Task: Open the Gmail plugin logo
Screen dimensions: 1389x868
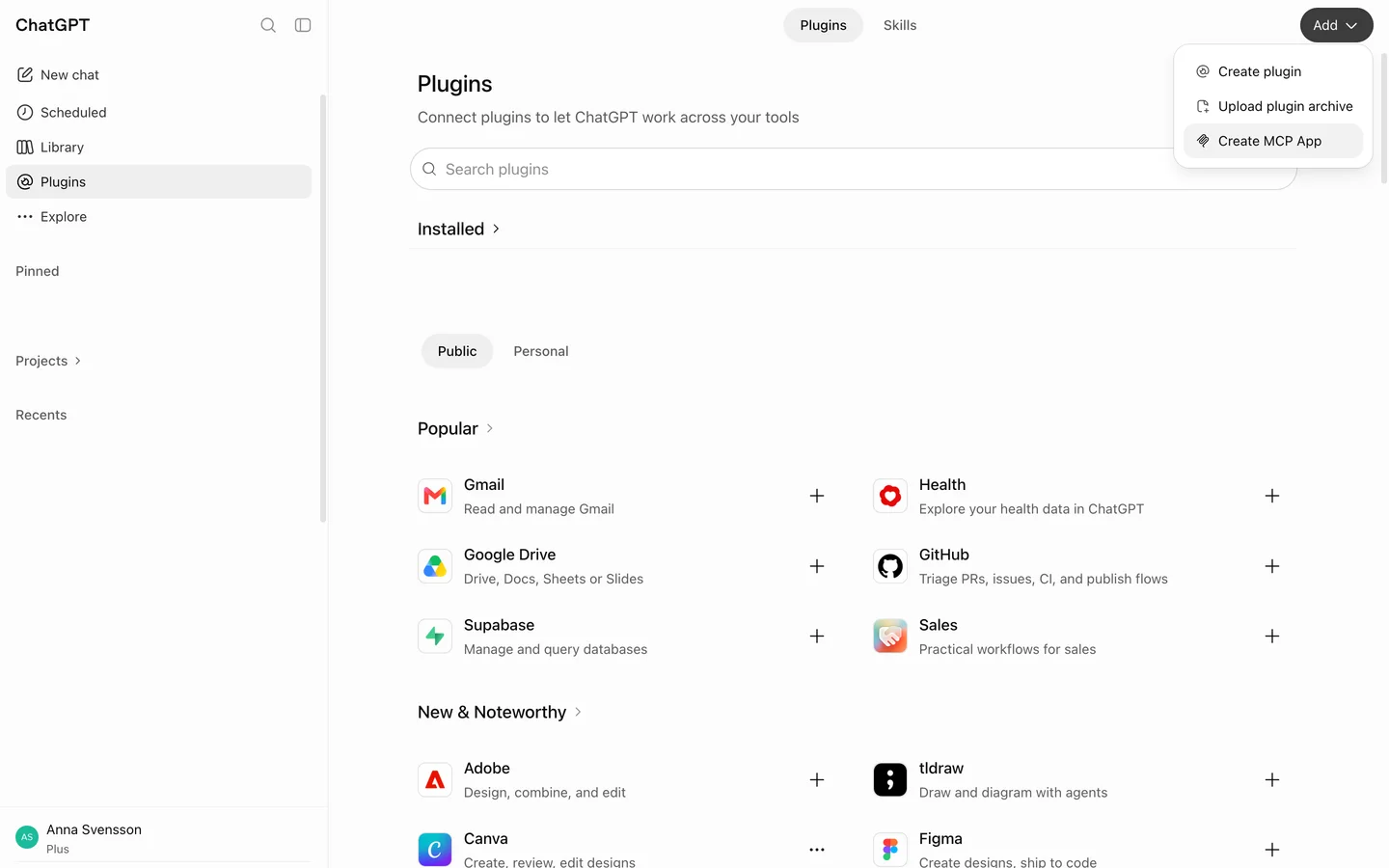Action: coord(435,496)
